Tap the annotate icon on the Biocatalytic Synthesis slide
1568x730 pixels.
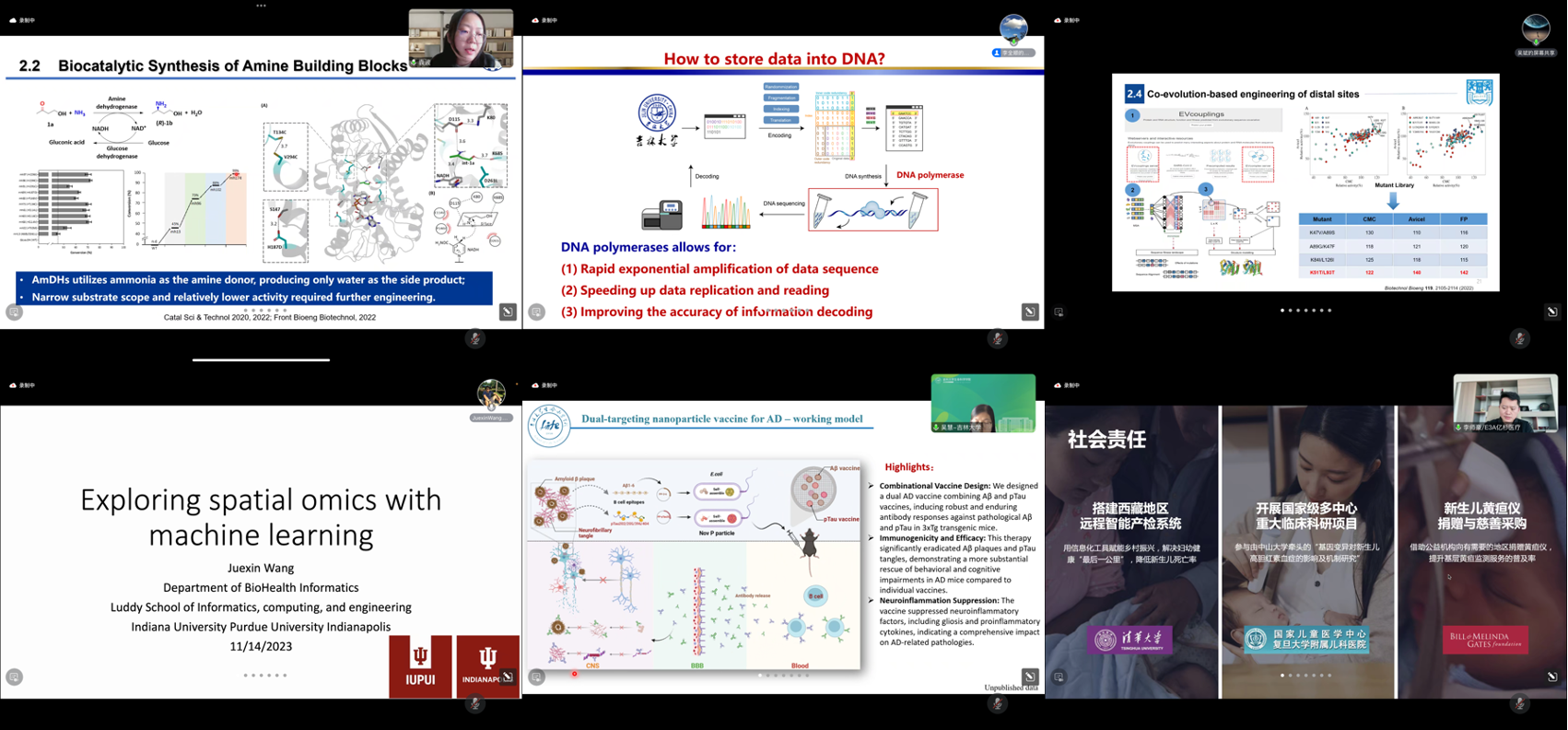(x=508, y=312)
